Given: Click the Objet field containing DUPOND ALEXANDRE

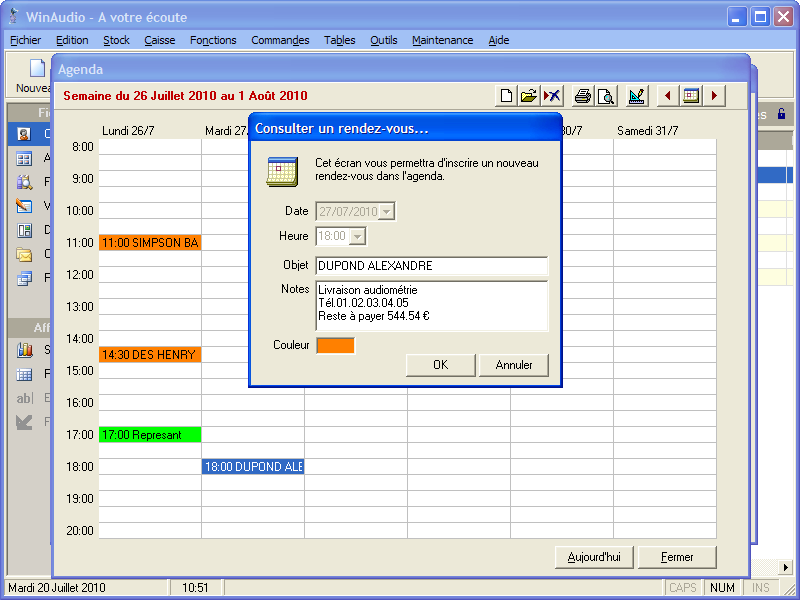Looking at the screenshot, I should pyautogui.click(x=431, y=266).
